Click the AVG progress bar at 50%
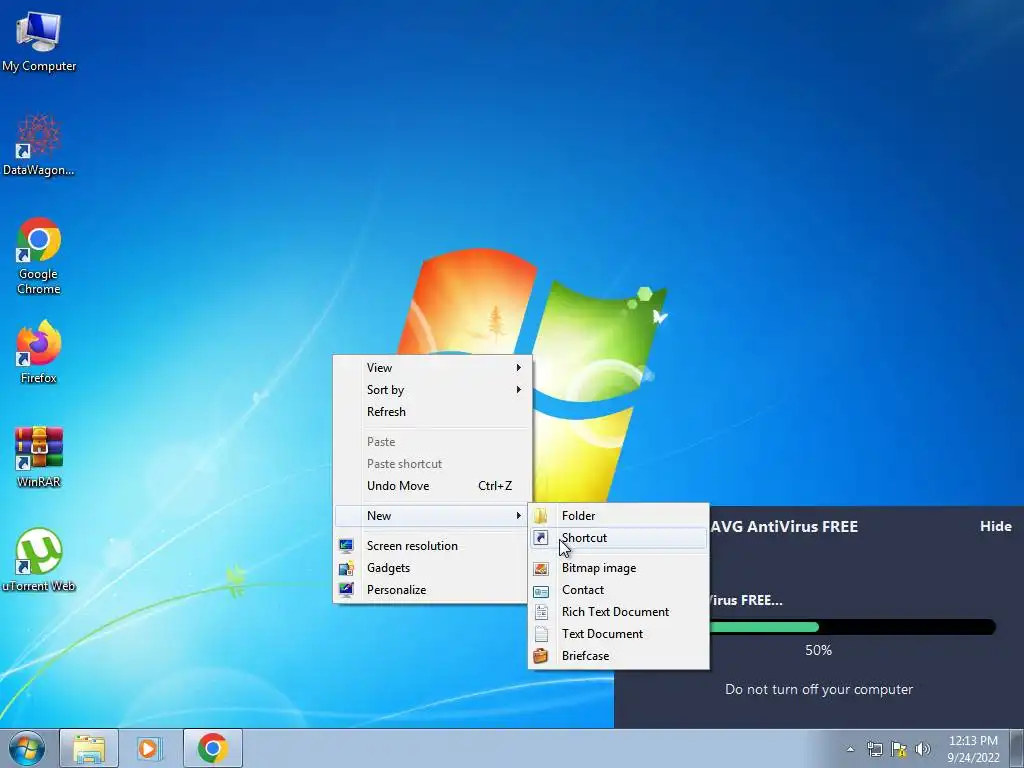This screenshot has width=1024, height=768. (853, 628)
